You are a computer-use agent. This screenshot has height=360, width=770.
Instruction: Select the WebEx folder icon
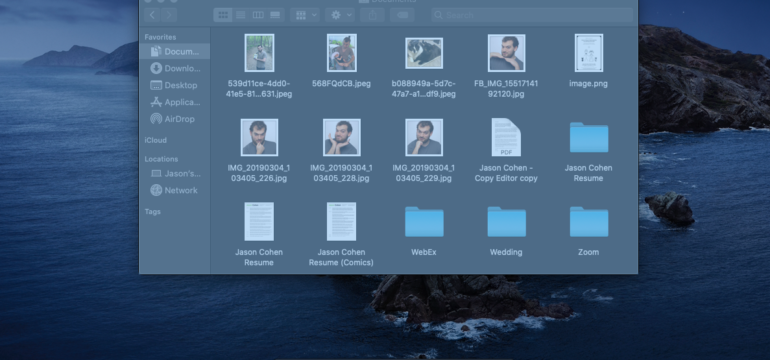[424, 222]
